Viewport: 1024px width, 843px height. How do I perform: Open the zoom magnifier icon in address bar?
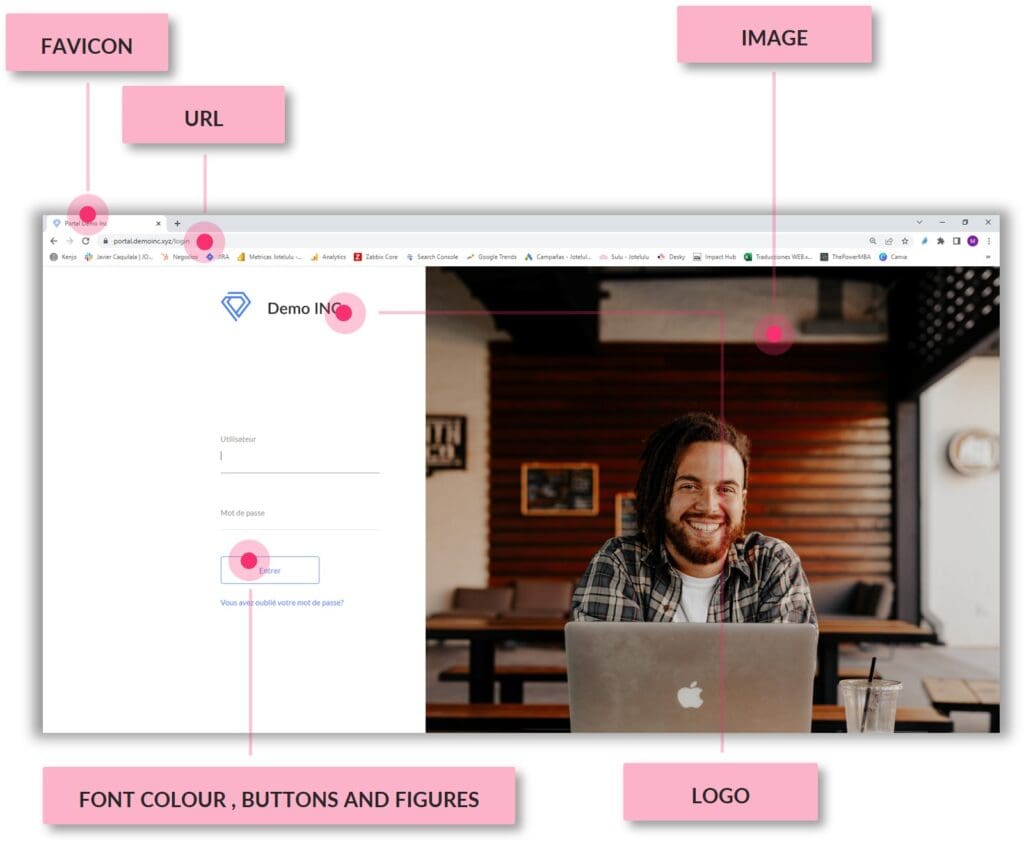(873, 241)
